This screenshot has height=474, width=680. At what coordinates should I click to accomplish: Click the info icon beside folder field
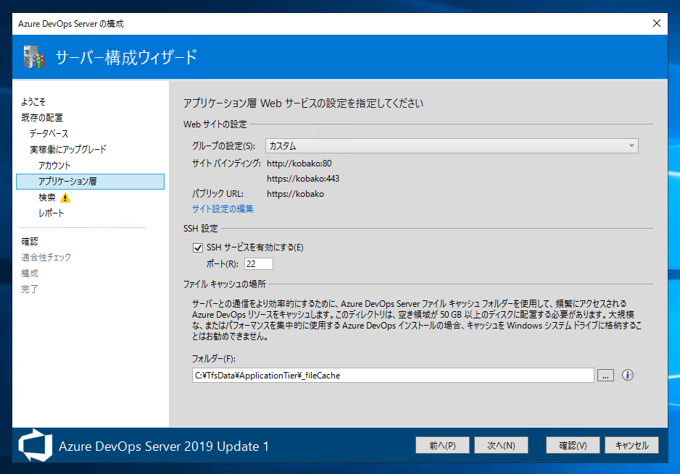point(628,375)
